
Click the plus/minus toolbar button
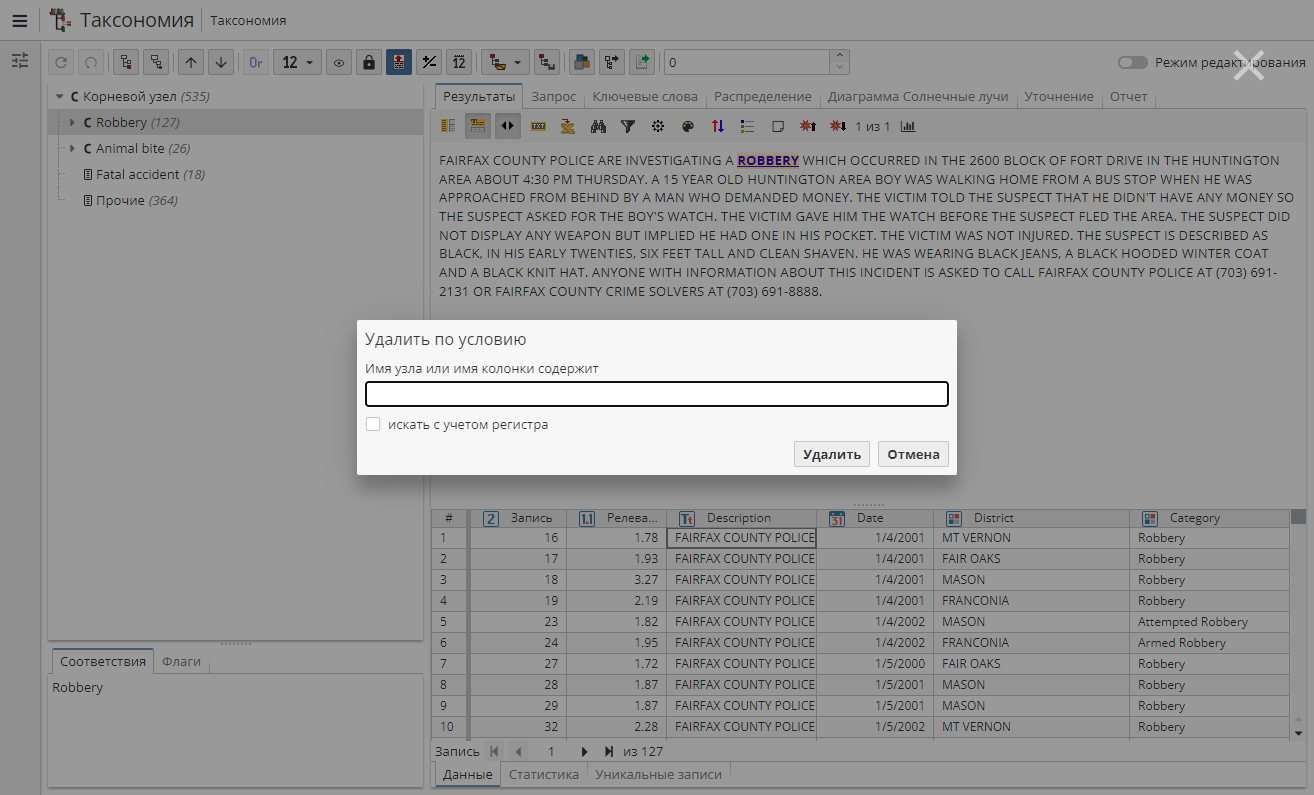(429, 62)
